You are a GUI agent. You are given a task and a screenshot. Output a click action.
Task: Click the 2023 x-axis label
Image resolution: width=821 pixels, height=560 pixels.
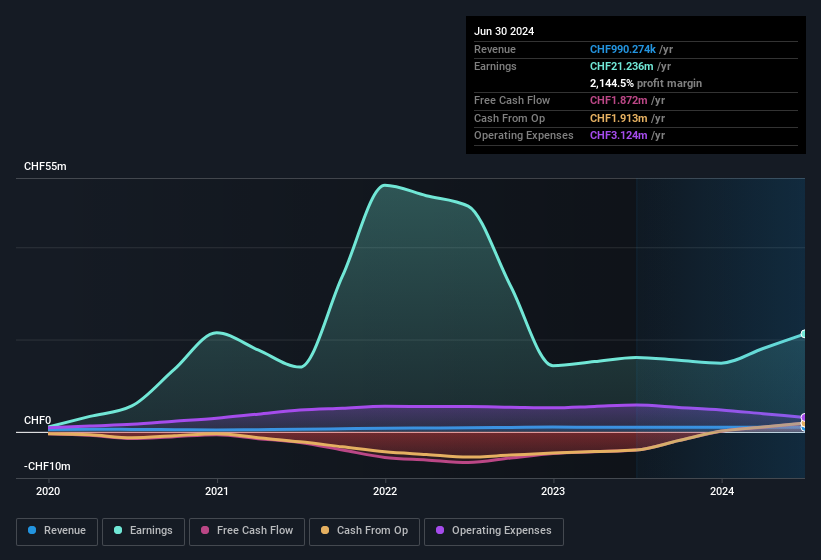[x=553, y=491]
